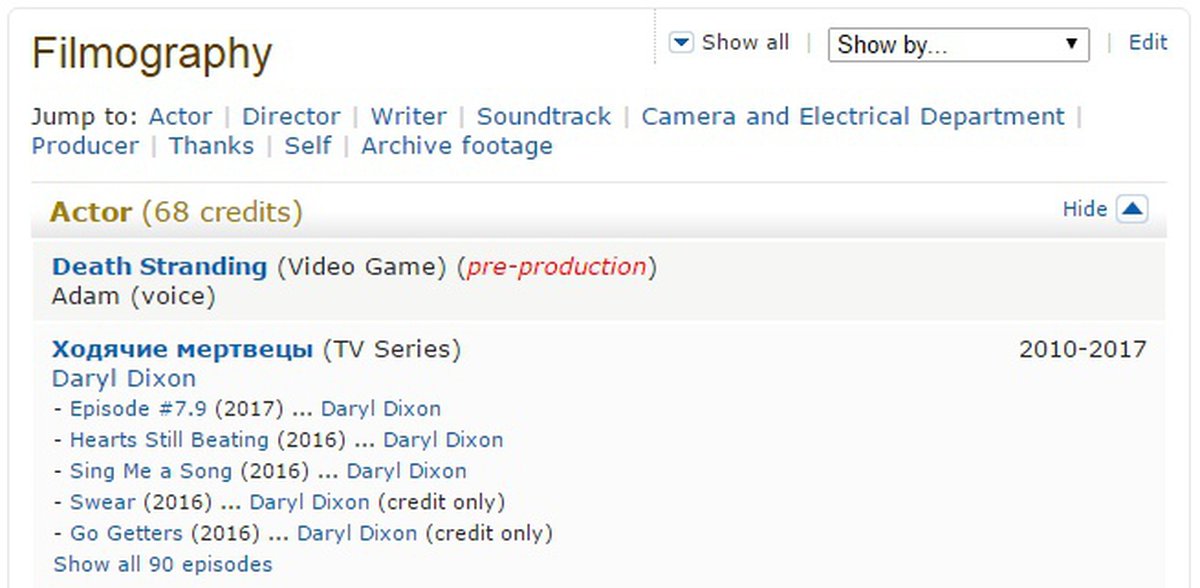
Task: Jump to Camera and Electrical Department
Action: [852, 117]
